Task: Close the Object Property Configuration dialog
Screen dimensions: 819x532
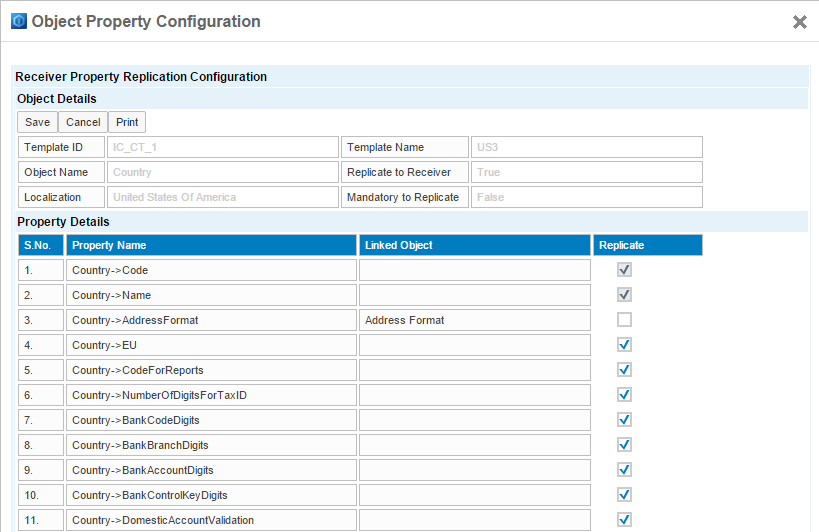Action: point(799,22)
